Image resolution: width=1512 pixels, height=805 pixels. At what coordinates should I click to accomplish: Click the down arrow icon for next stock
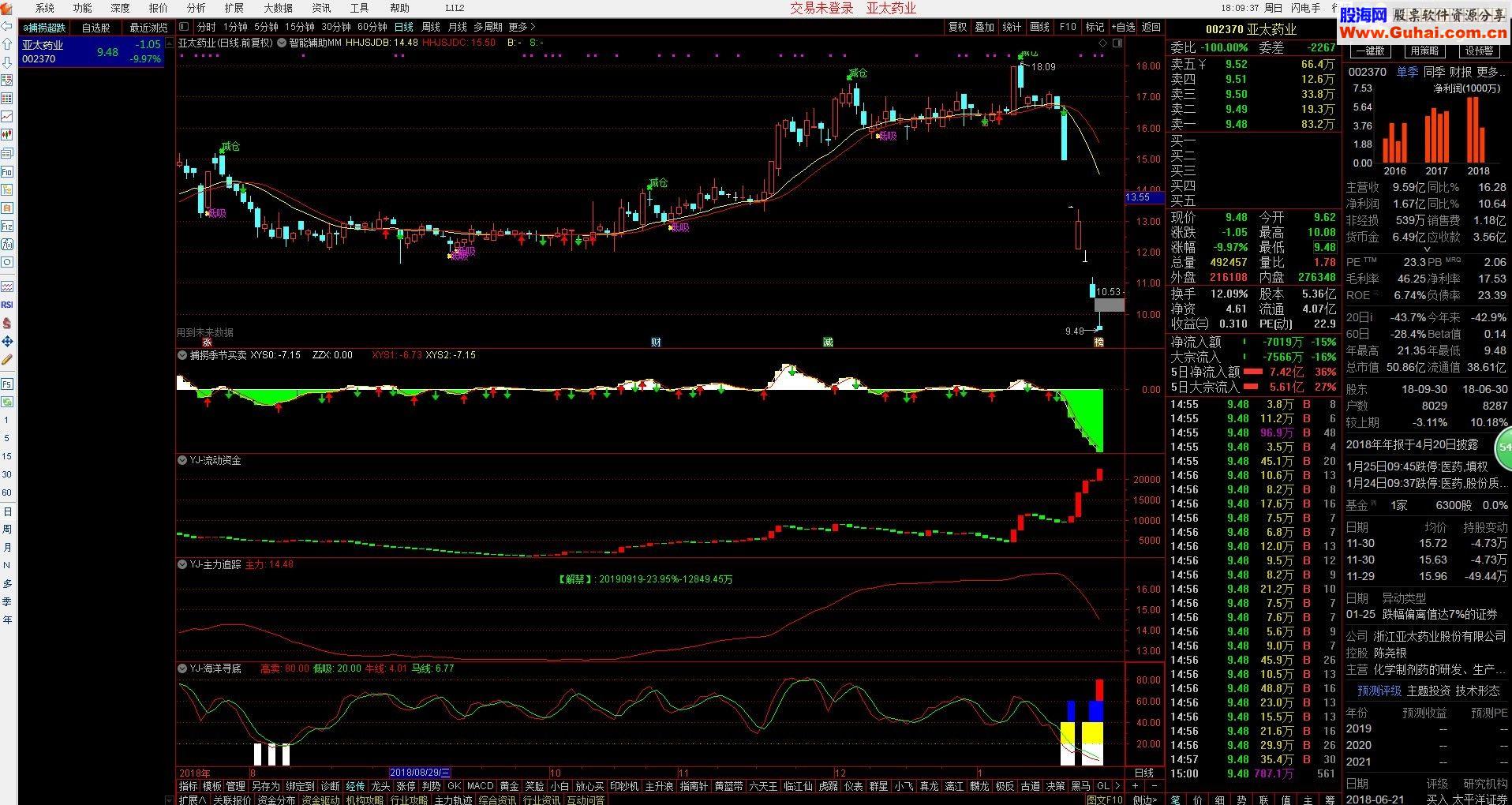pos(7,63)
